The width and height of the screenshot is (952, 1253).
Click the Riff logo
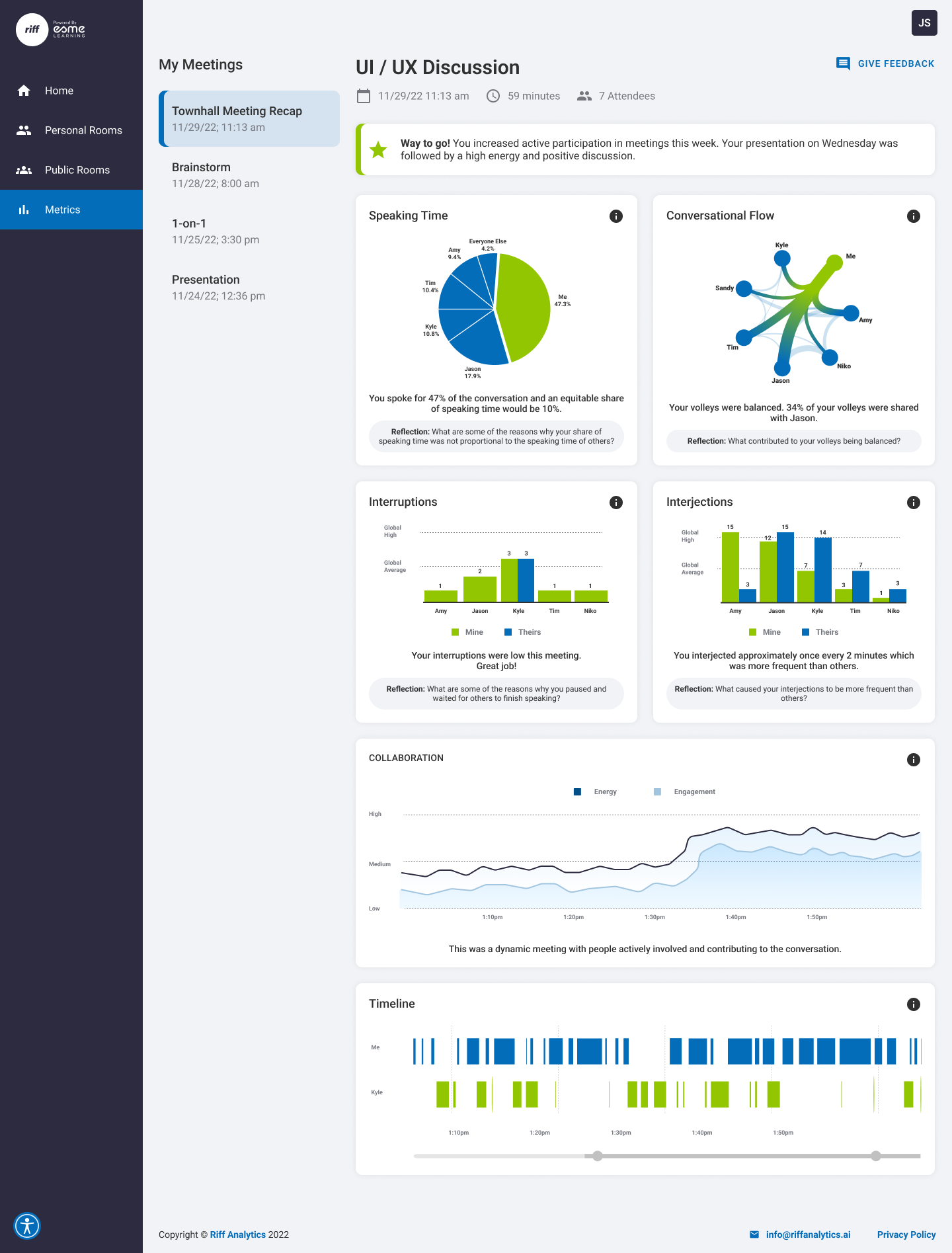[32, 30]
